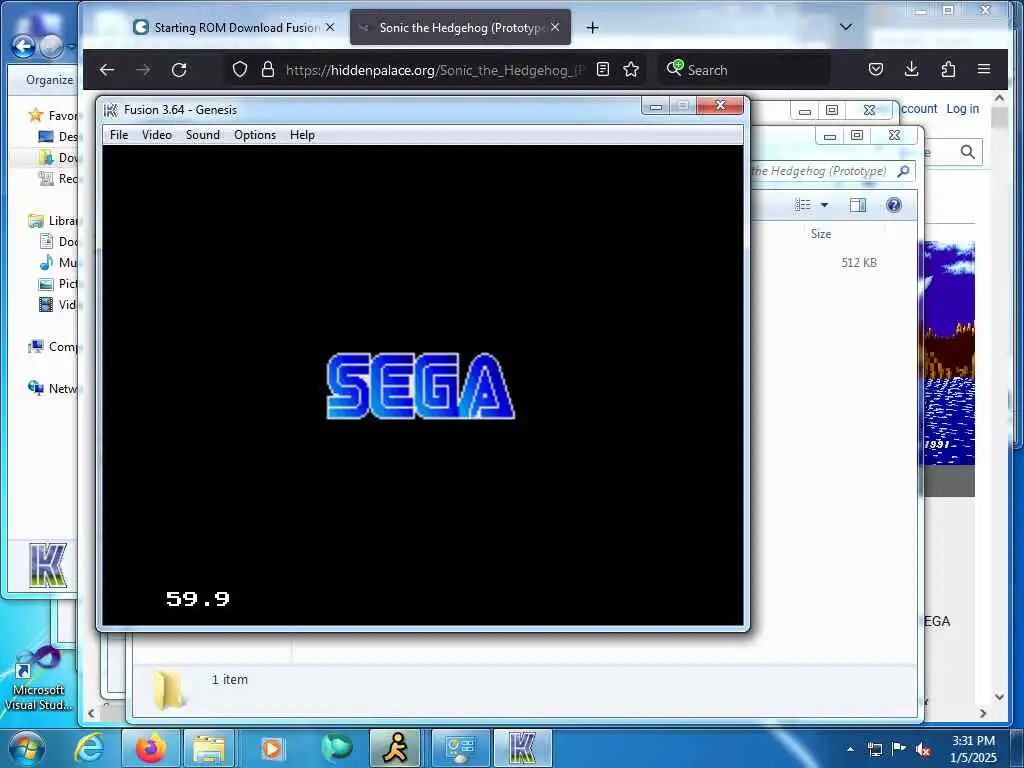1024x768 pixels.
Task: Open Firefox extensions menu
Action: (x=948, y=69)
